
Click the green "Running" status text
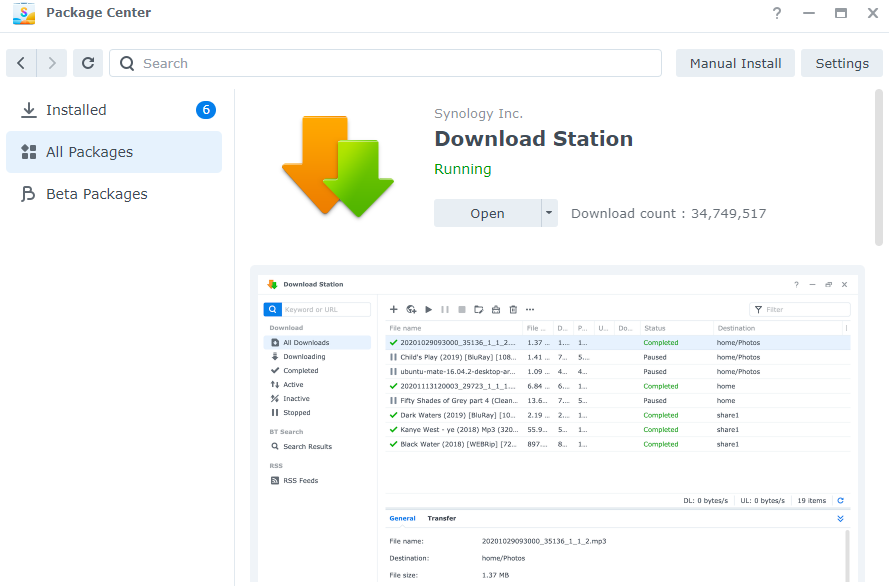pos(463,169)
